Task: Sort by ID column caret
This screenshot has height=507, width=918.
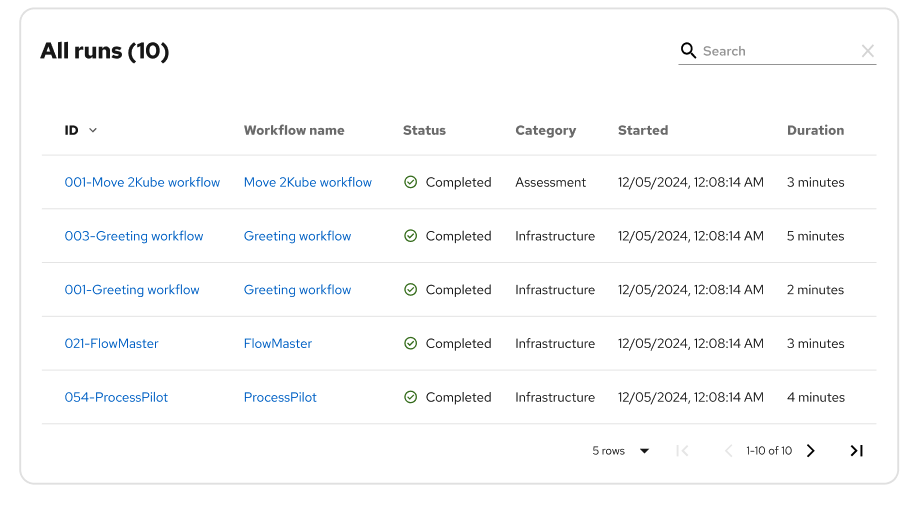Action: [x=93, y=130]
